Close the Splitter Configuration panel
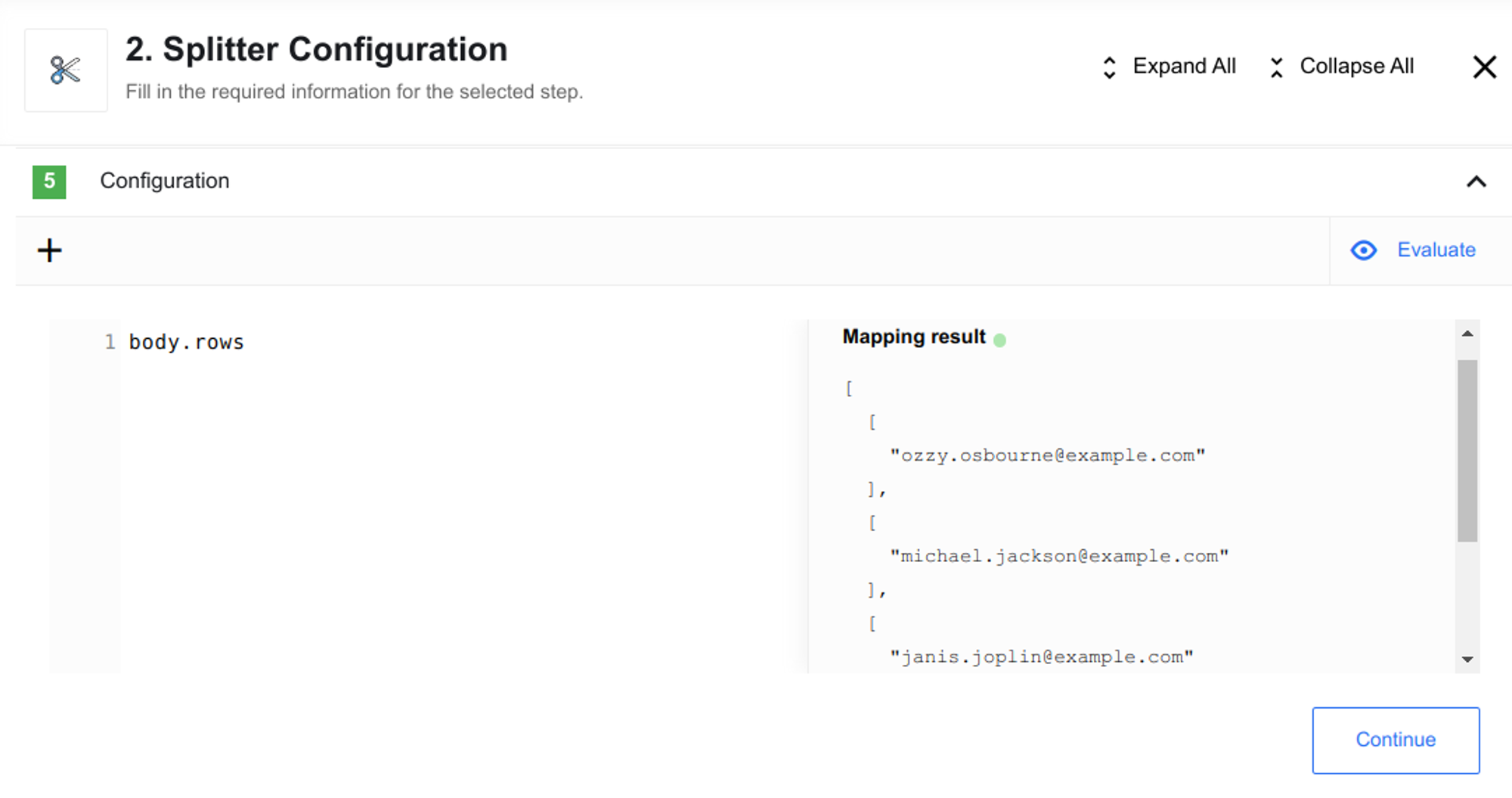Viewport: 1512px width, 798px height. coord(1485,67)
